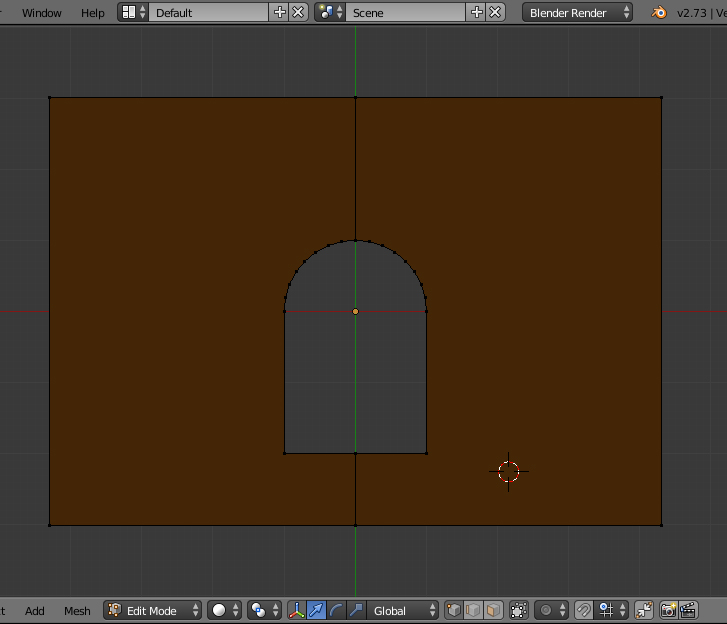The width and height of the screenshot is (727, 624).
Task: Toggle limit selection to visible
Action: coord(519,610)
